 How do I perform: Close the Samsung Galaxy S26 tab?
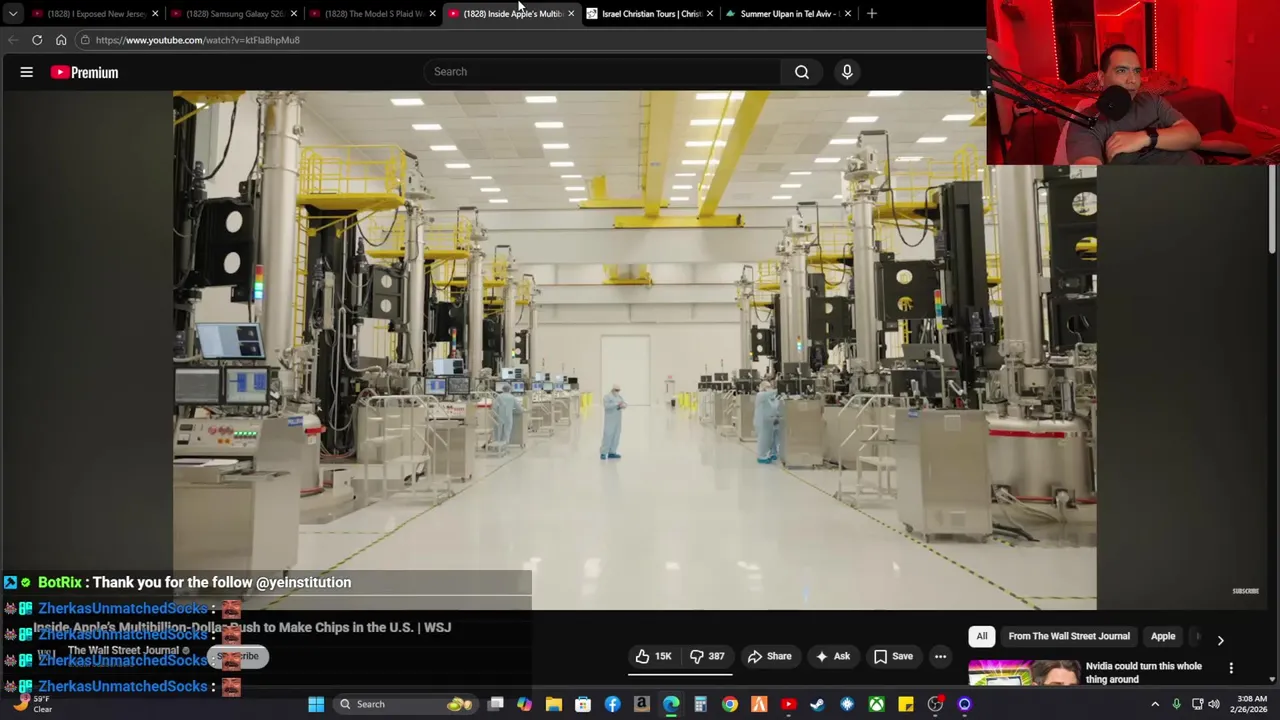click(x=294, y=14)
